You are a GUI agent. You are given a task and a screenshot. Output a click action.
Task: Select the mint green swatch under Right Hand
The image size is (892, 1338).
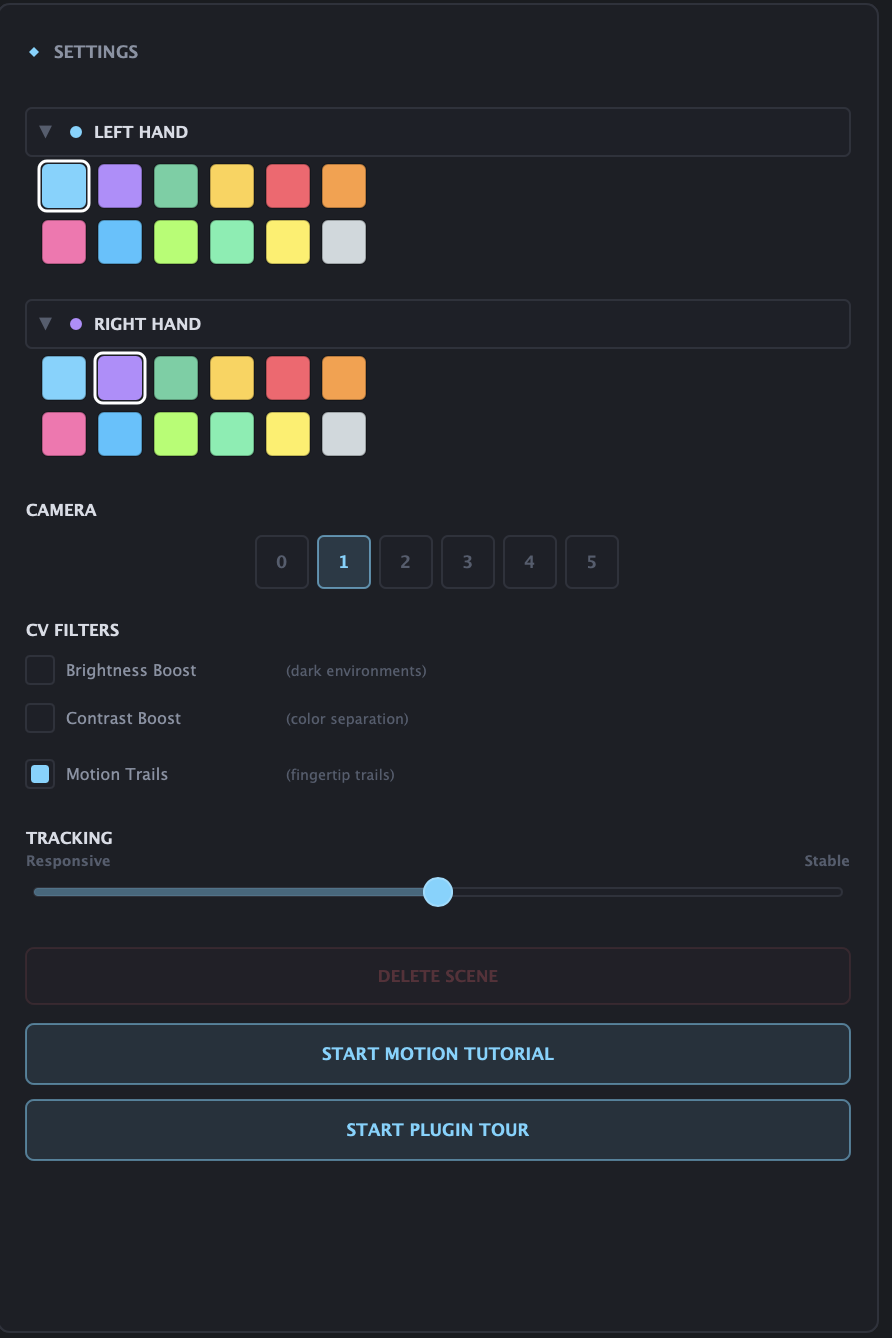point(232,434)
